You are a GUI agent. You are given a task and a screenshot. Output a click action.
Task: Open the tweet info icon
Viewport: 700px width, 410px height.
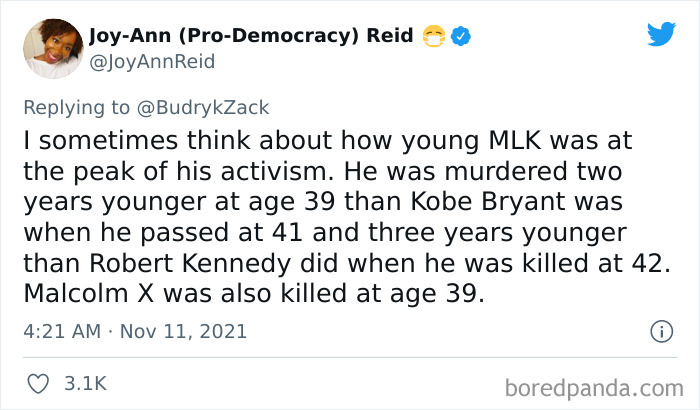(660, 330)
